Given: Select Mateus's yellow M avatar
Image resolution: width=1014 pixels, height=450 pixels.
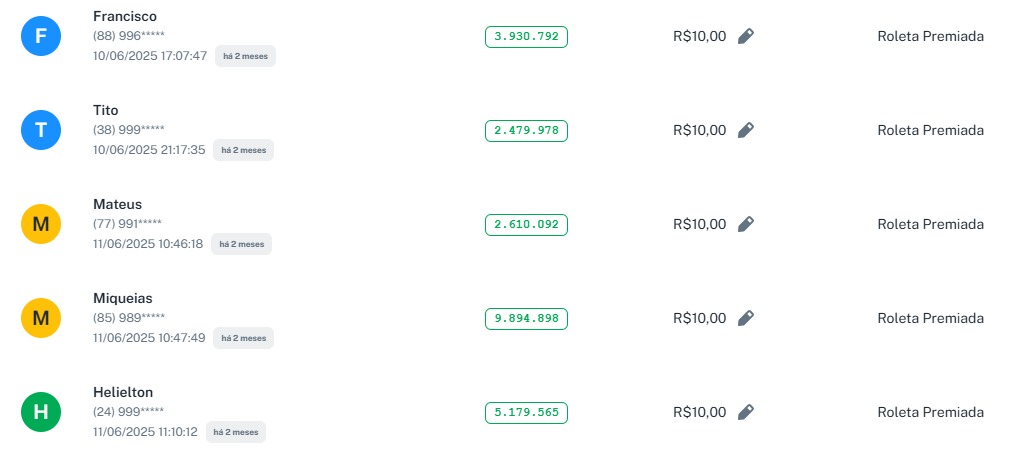Looking at the screenshot, I should (41, 225).
